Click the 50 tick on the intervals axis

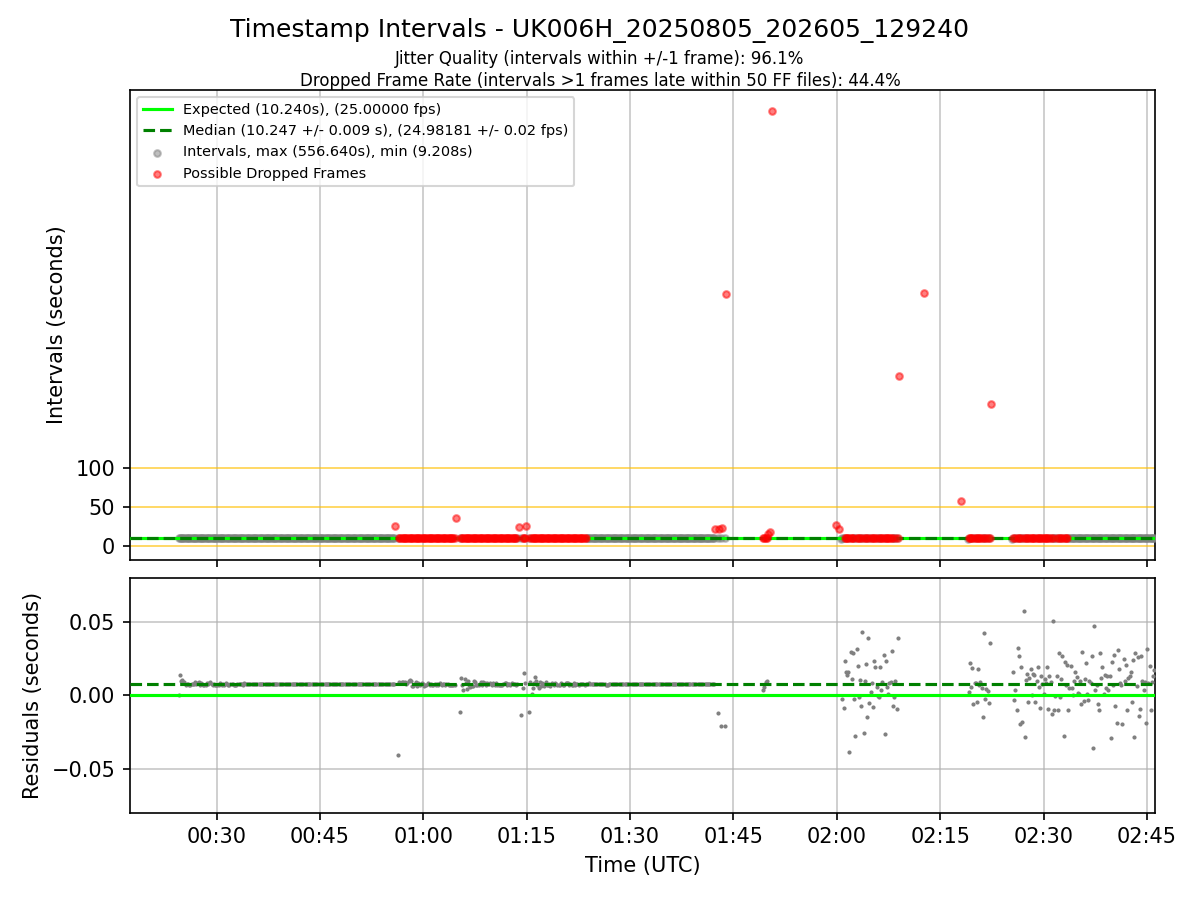103,507
